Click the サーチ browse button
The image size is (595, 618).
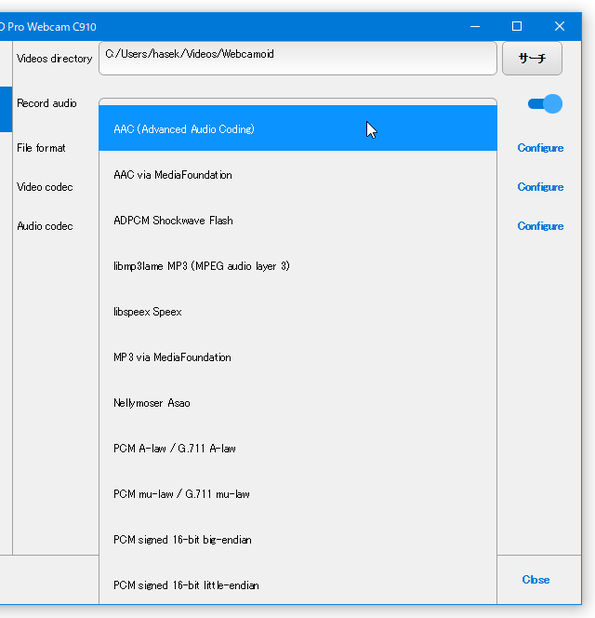tap(532, 58)
